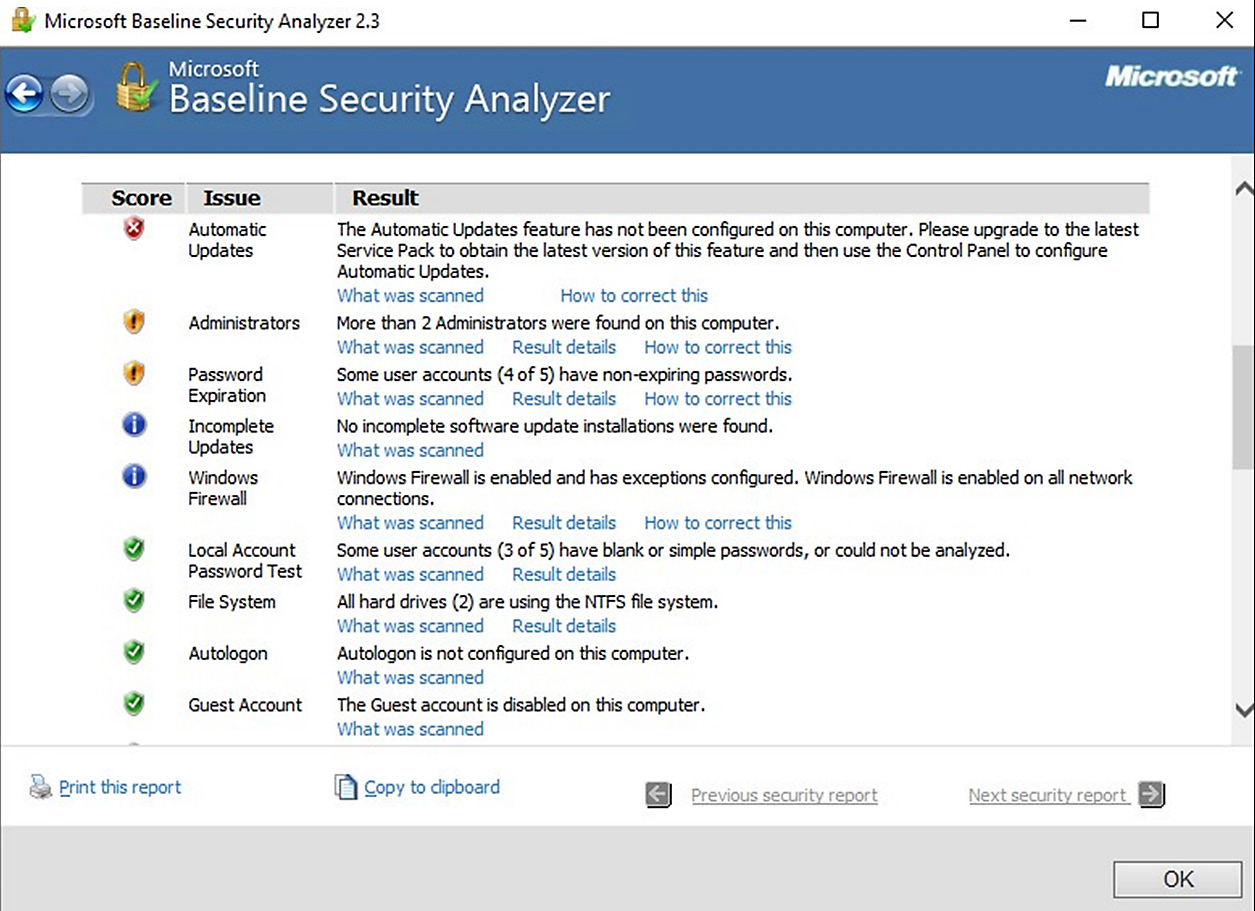Click the app icon in the title bar

pyautogui.click(x=23, y=21)
